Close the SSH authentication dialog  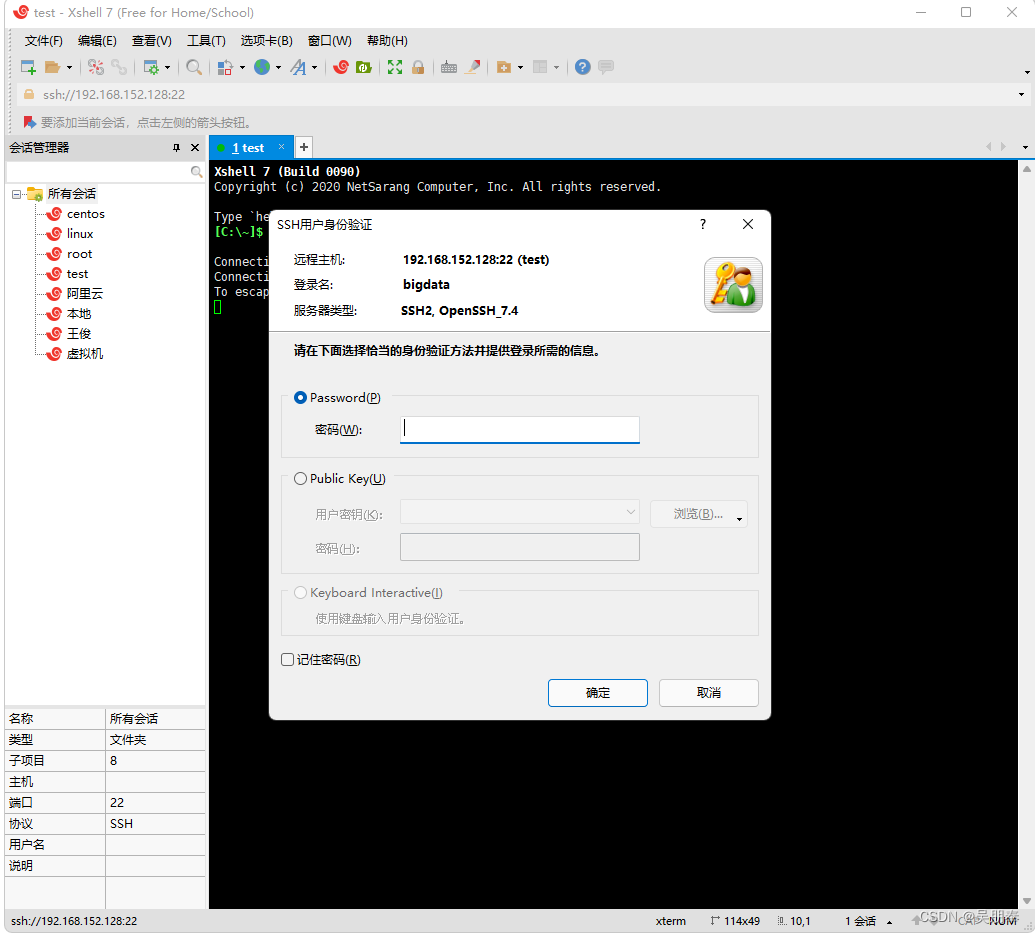[x=747, y=224]
